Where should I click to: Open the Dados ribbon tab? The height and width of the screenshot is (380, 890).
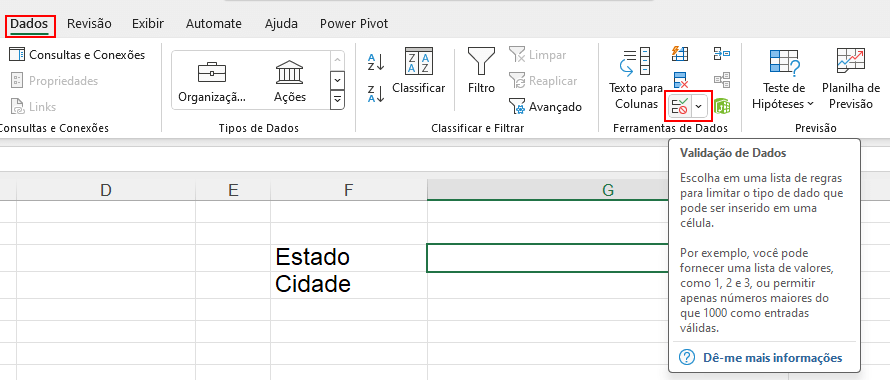30,24
